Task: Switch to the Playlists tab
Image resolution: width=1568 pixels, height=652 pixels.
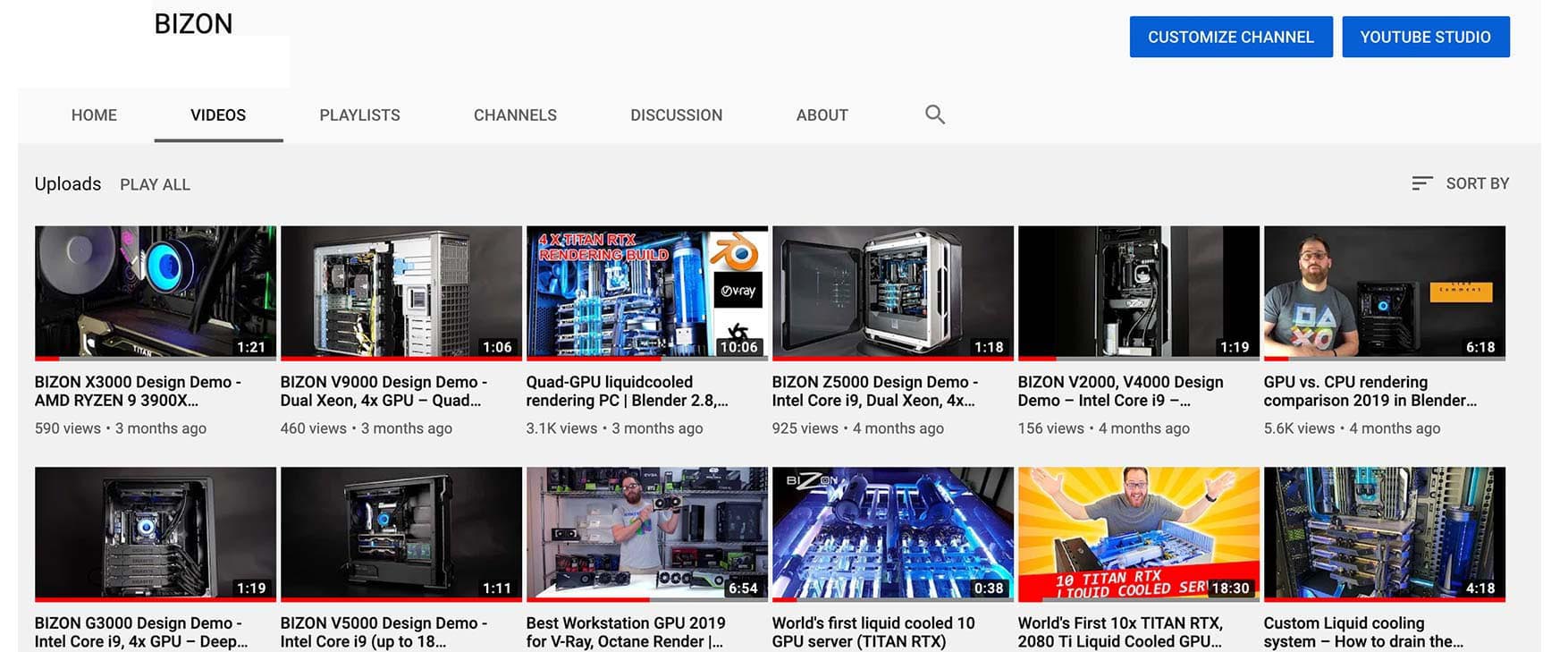Action: pyautogui.click(x=359, y=114)
